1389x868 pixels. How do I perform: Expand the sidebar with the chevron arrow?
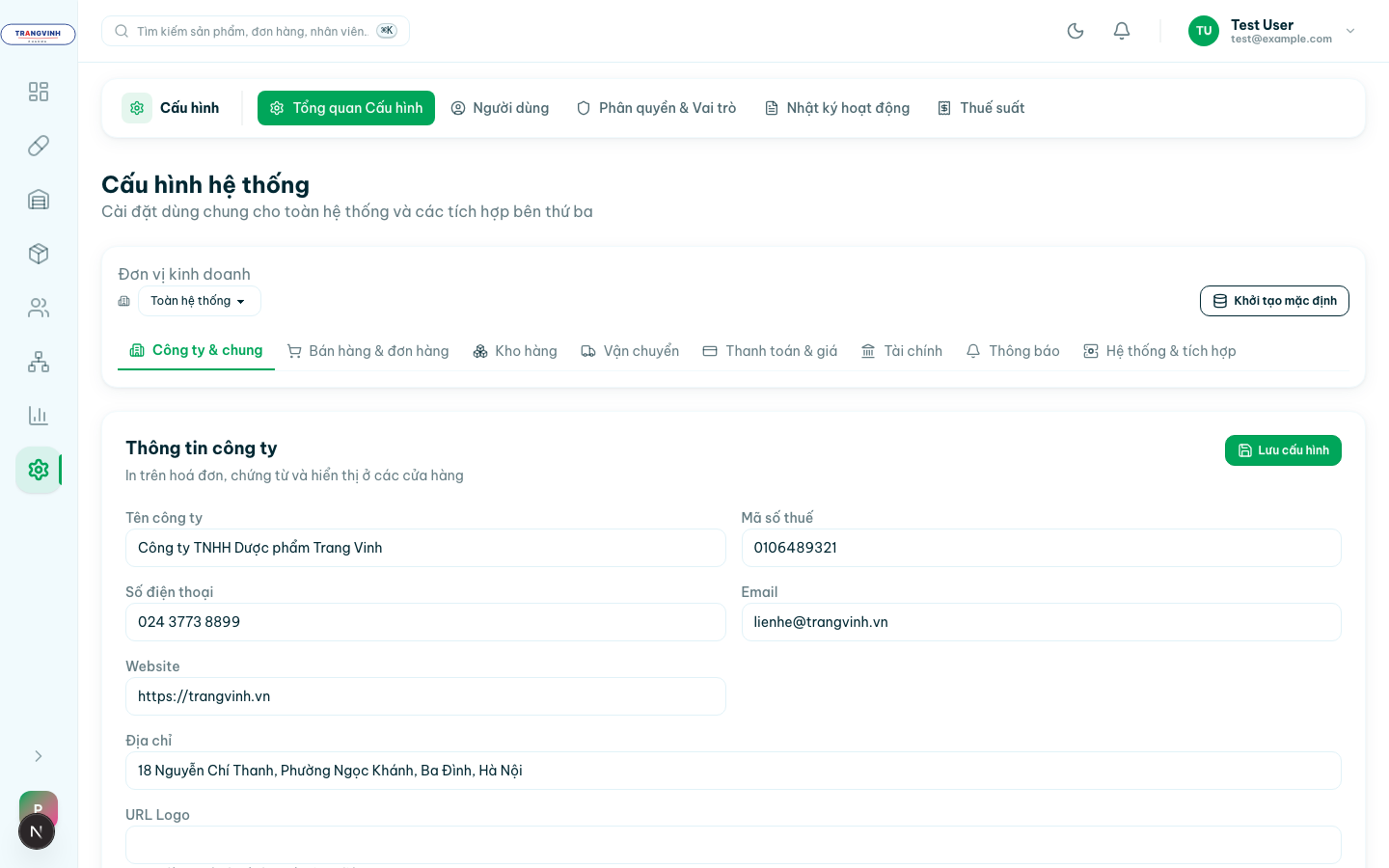39,756
